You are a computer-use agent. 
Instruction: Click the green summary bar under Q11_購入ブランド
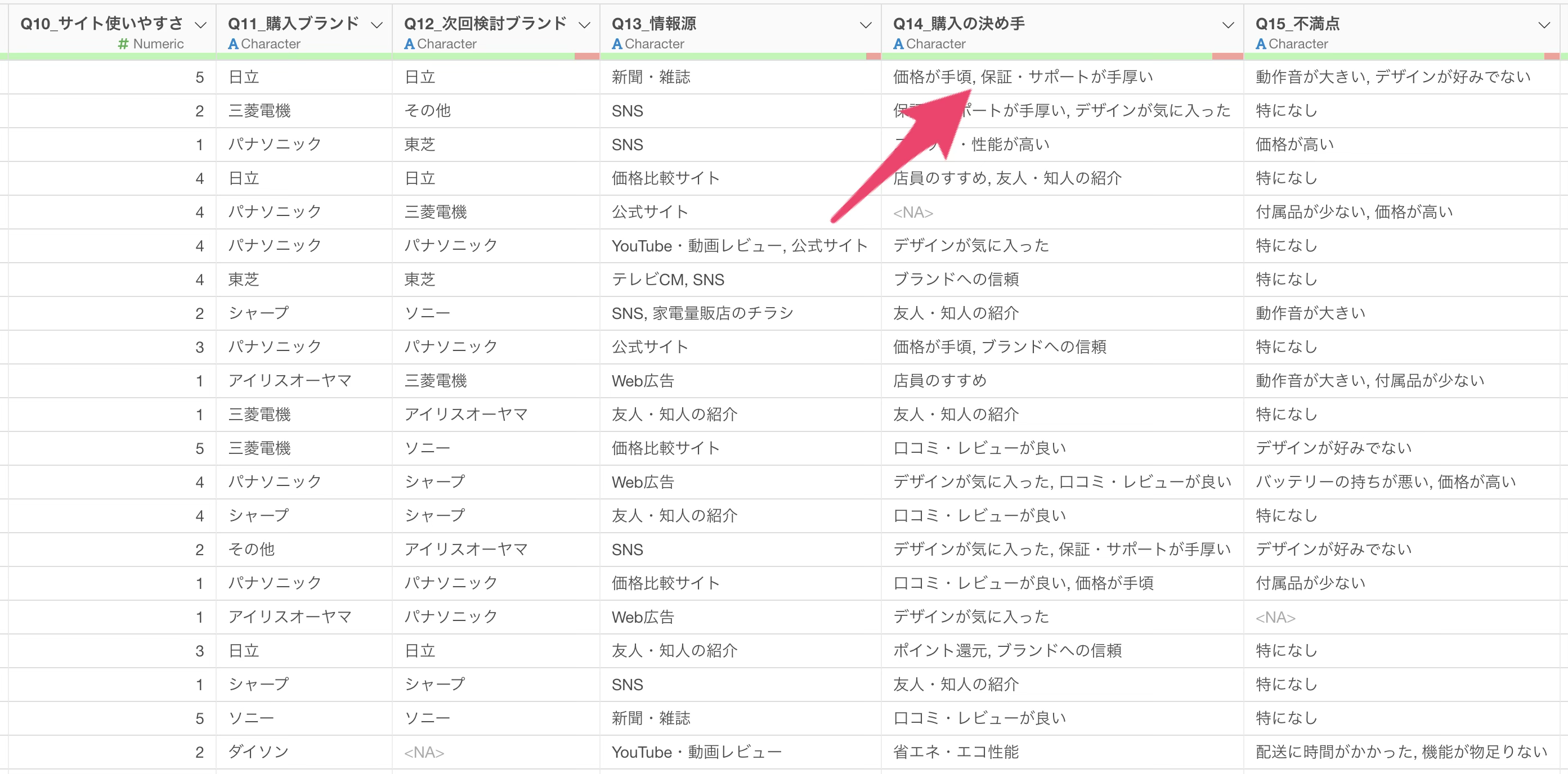click(x=304, y=57)
